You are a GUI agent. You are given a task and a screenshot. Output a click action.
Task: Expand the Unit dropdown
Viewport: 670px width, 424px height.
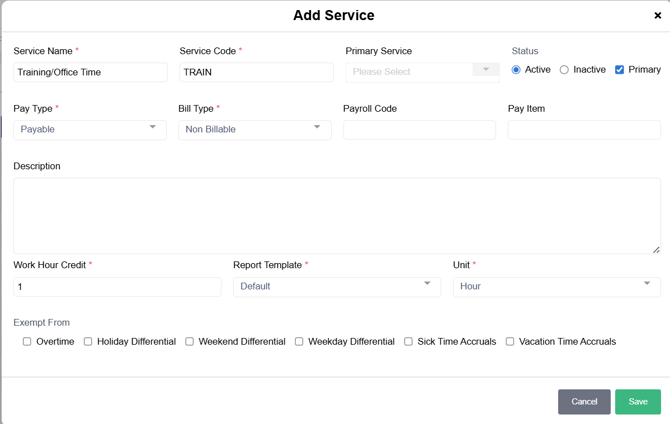coord(556,286)
